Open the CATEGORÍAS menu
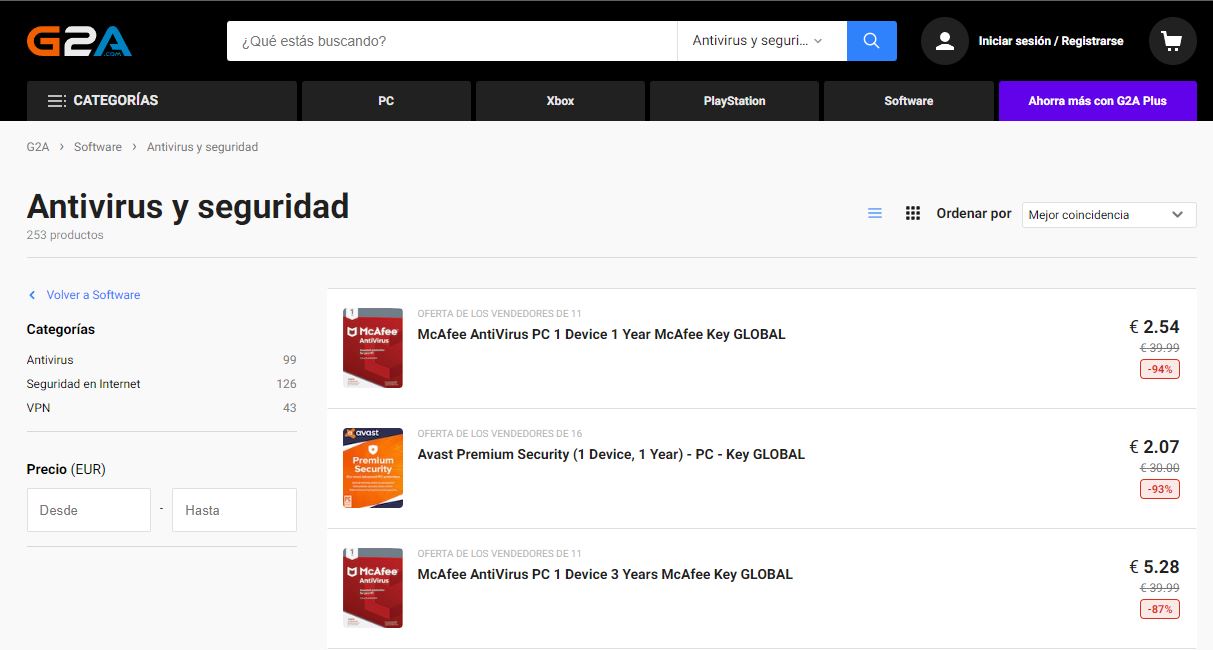This screenshot has height=650, width=1213. click(162, 101)
